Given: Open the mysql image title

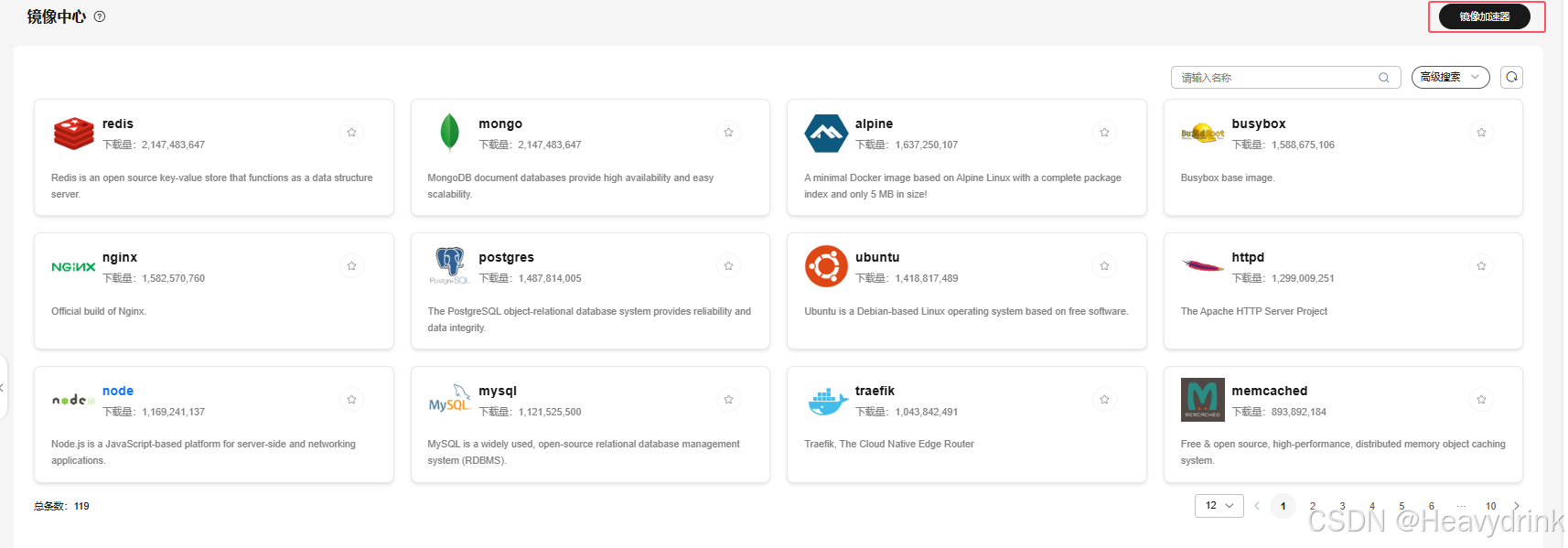Looking at the screenshot, I should point(498,391).
